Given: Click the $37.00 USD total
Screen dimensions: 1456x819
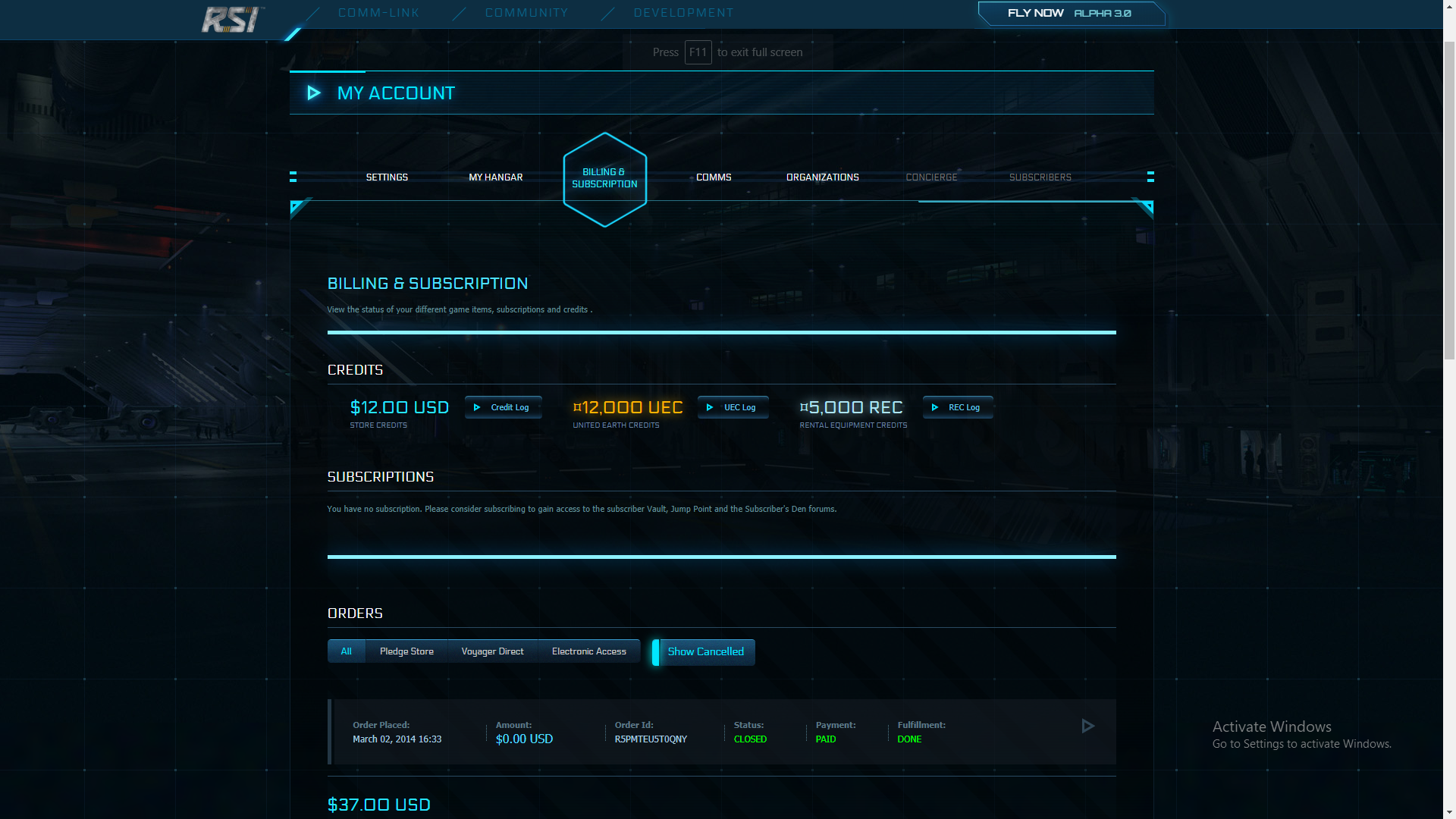Looking at the screenshot, I should tap(378, 805).
